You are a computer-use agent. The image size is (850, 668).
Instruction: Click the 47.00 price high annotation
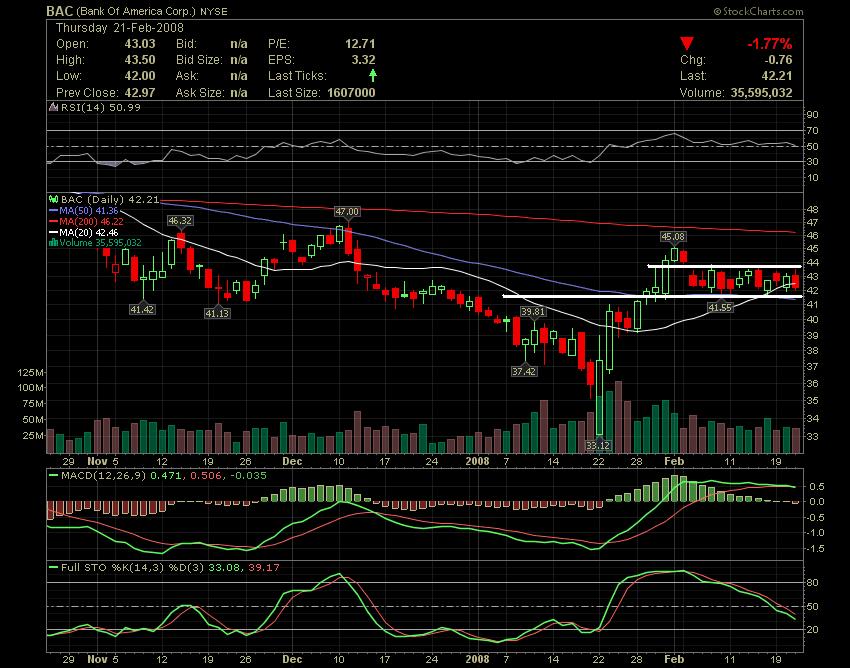(x=347, y=211)
